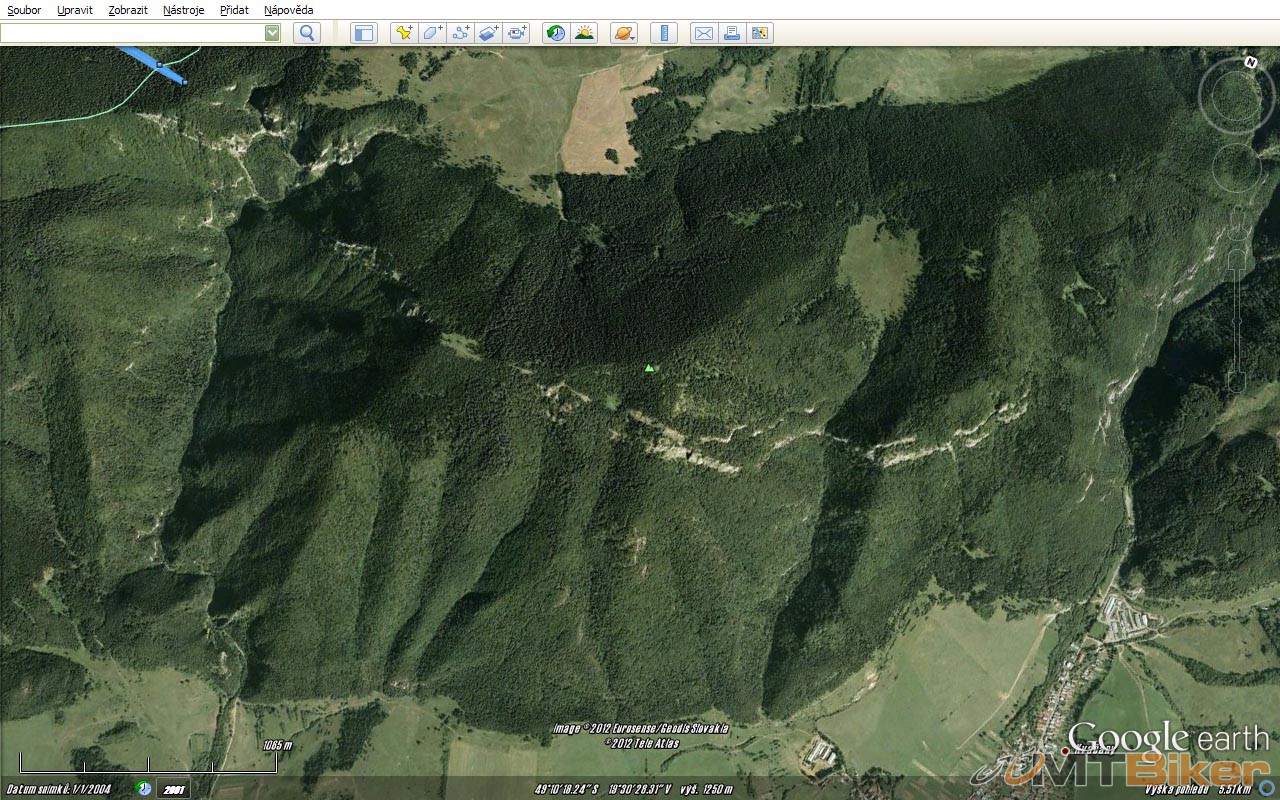Open the ruler measurement tool

(664, 33)
